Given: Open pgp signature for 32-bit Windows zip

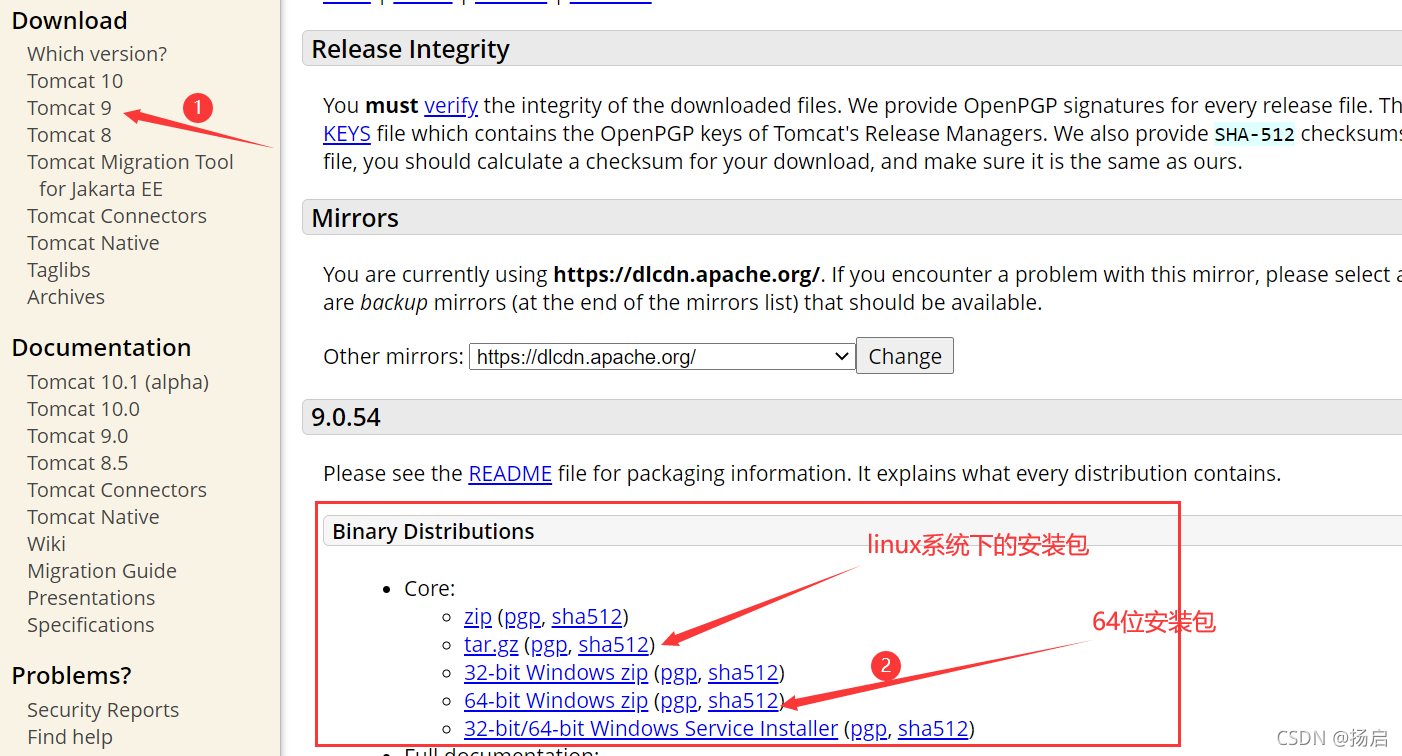Looking at the screenshot, I should [x=678, y=673].
